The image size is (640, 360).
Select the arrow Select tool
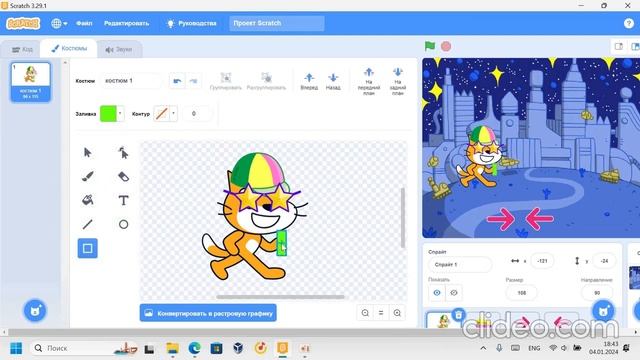[87, 153]
